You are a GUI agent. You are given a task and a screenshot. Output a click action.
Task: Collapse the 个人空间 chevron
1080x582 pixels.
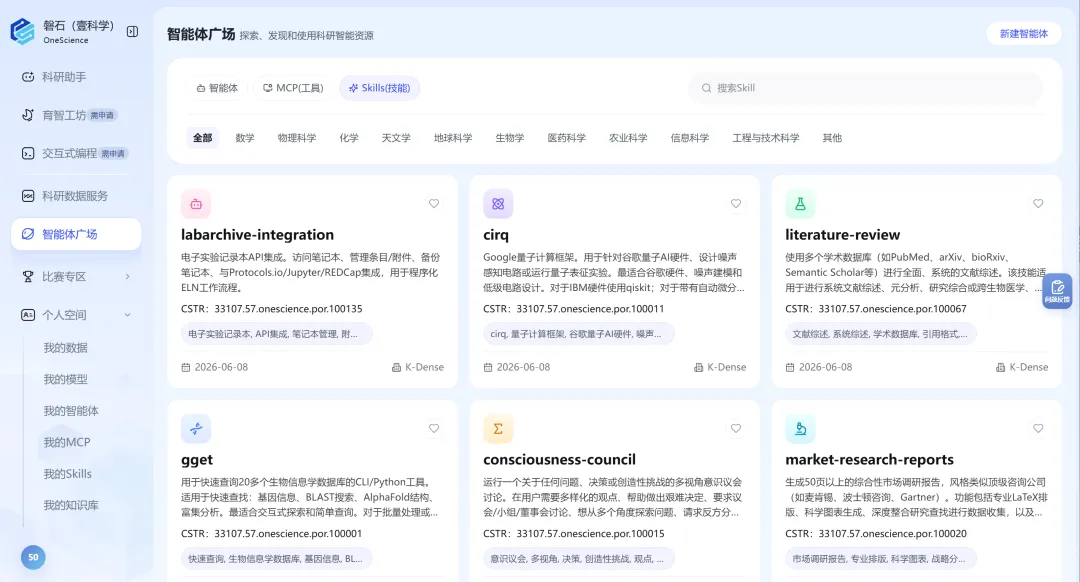127,315
